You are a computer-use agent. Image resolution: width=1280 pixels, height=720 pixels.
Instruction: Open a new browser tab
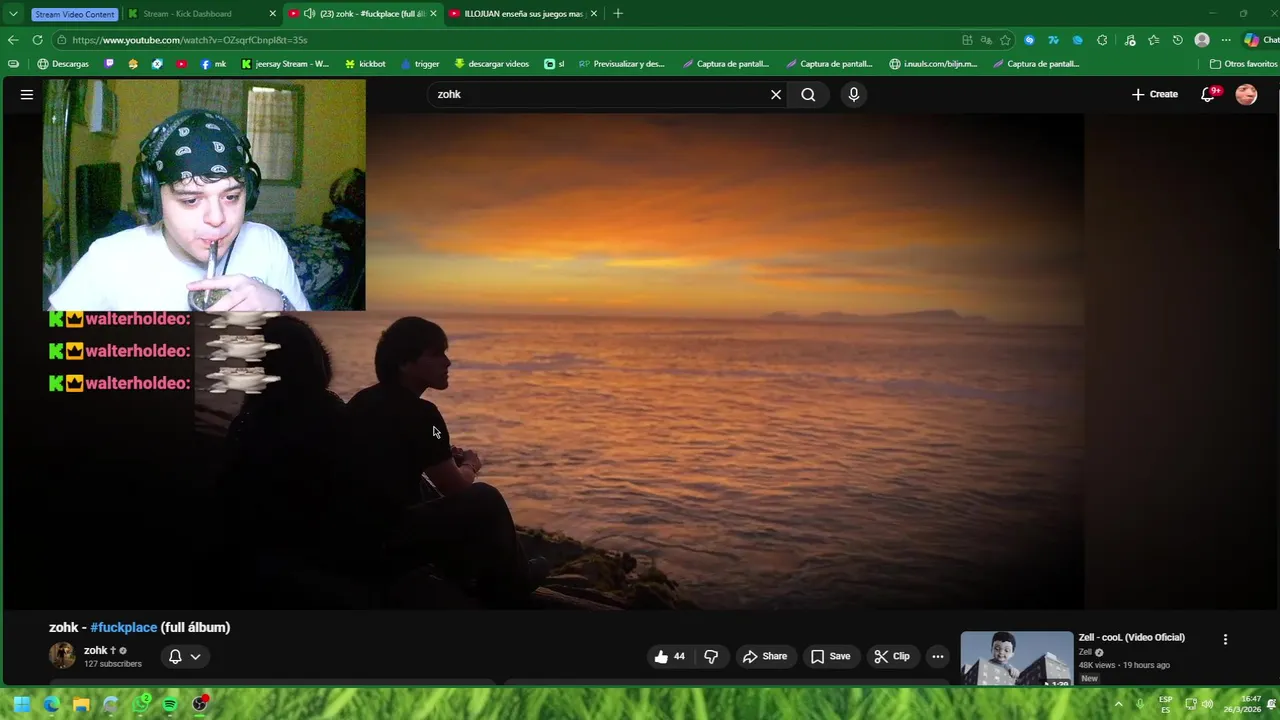618,13
